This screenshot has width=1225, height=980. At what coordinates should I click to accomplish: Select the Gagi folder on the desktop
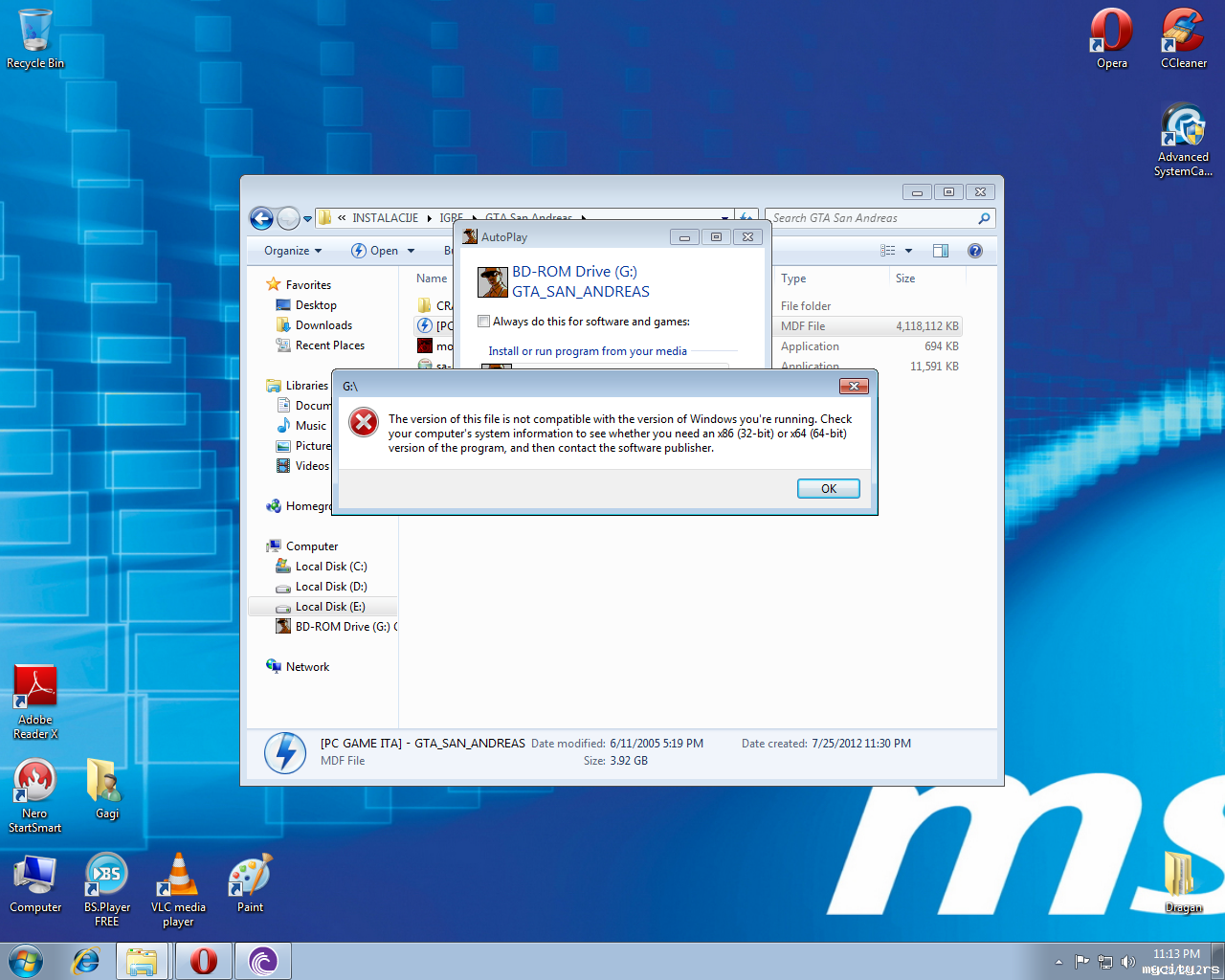(106, 789)
